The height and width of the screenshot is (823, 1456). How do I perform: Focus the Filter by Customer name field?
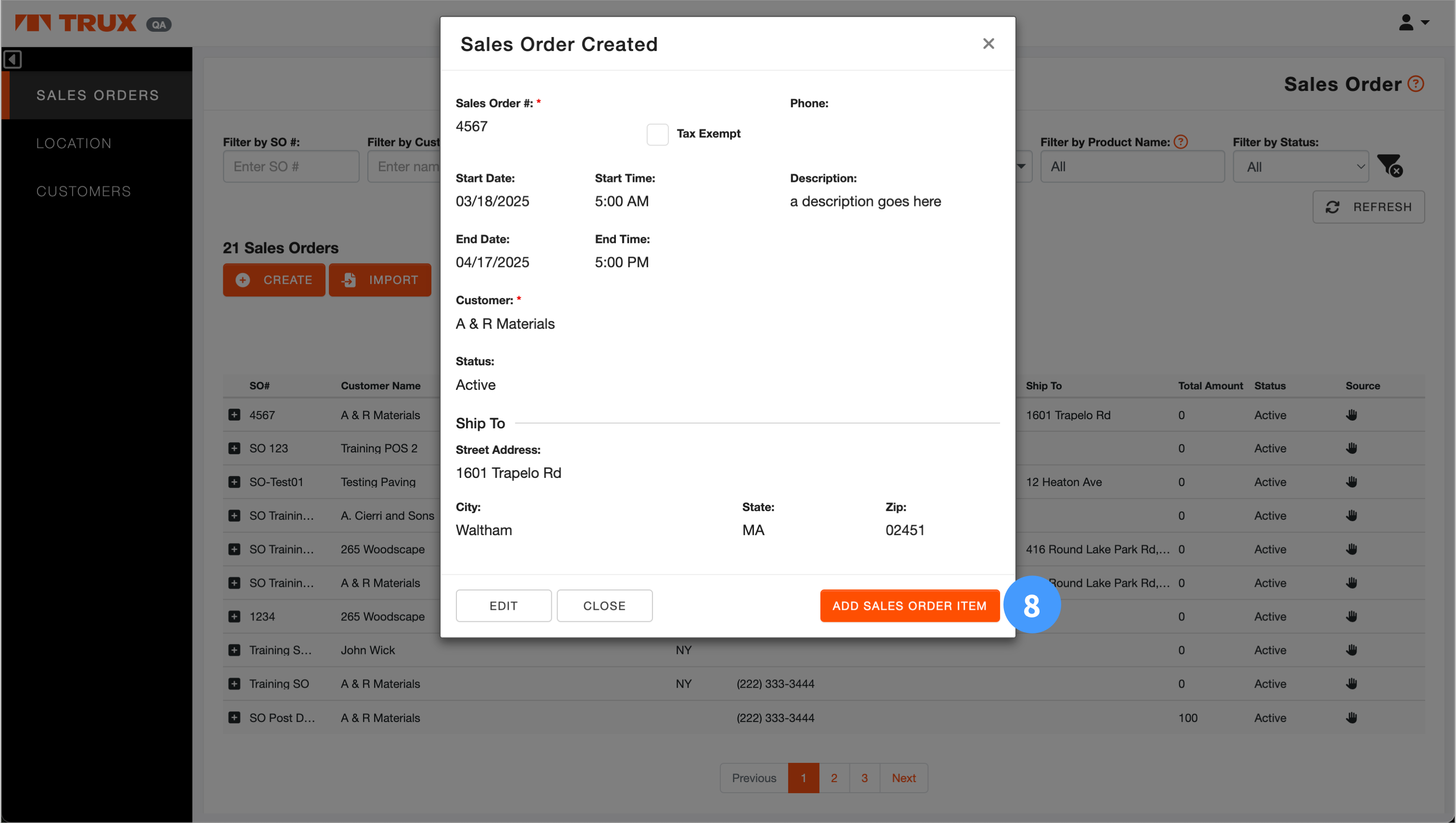coord(403,166)
